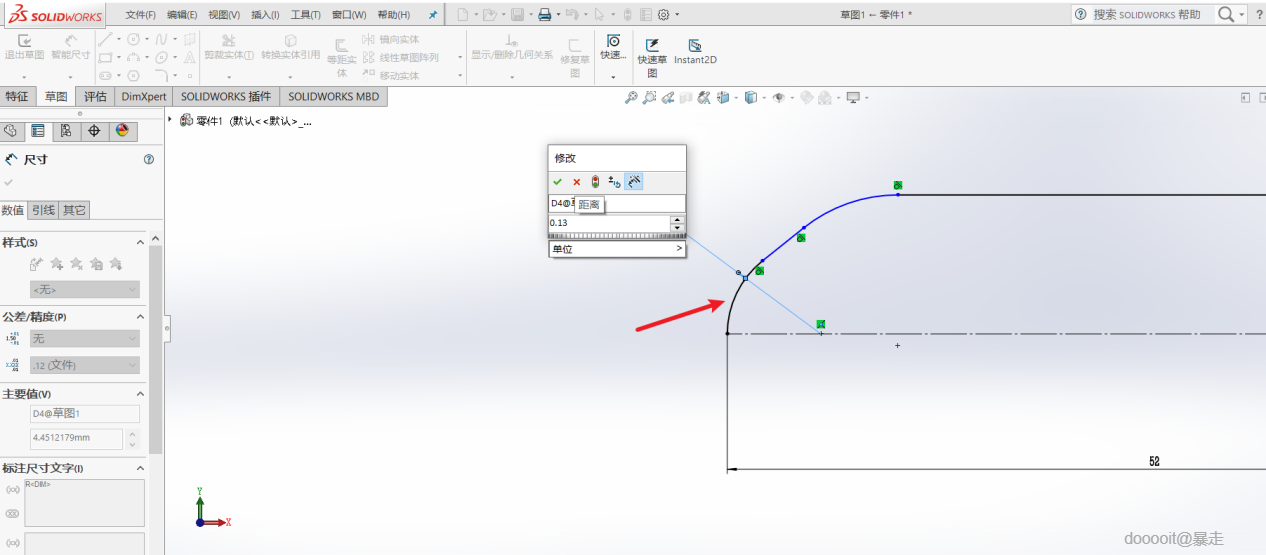Image resolution: width=1266 pixels, height=555 pixels.
Task: Open the FeatureManager design tree panel tab
Action: 11,131
